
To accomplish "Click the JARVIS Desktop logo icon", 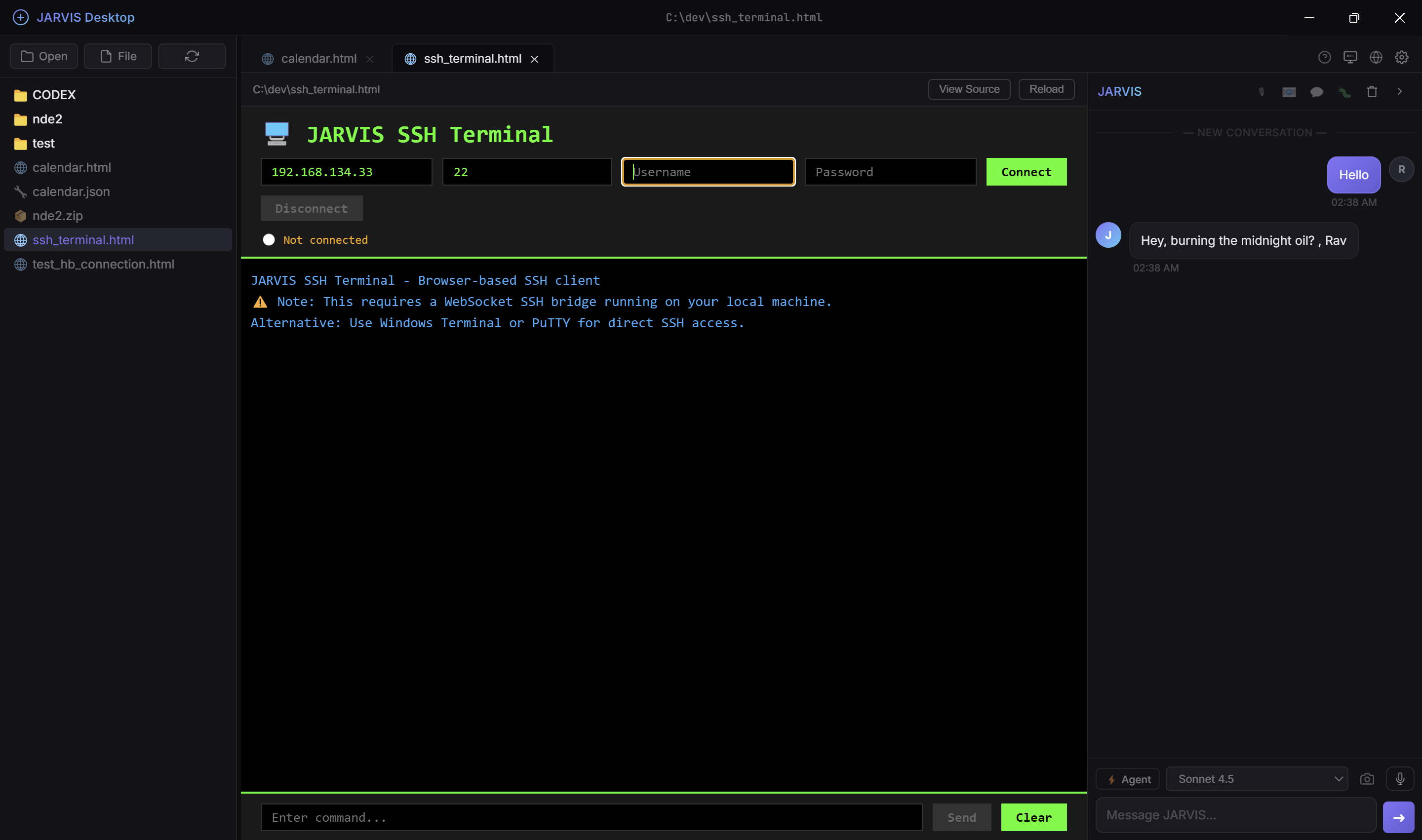I will point(20,18).
